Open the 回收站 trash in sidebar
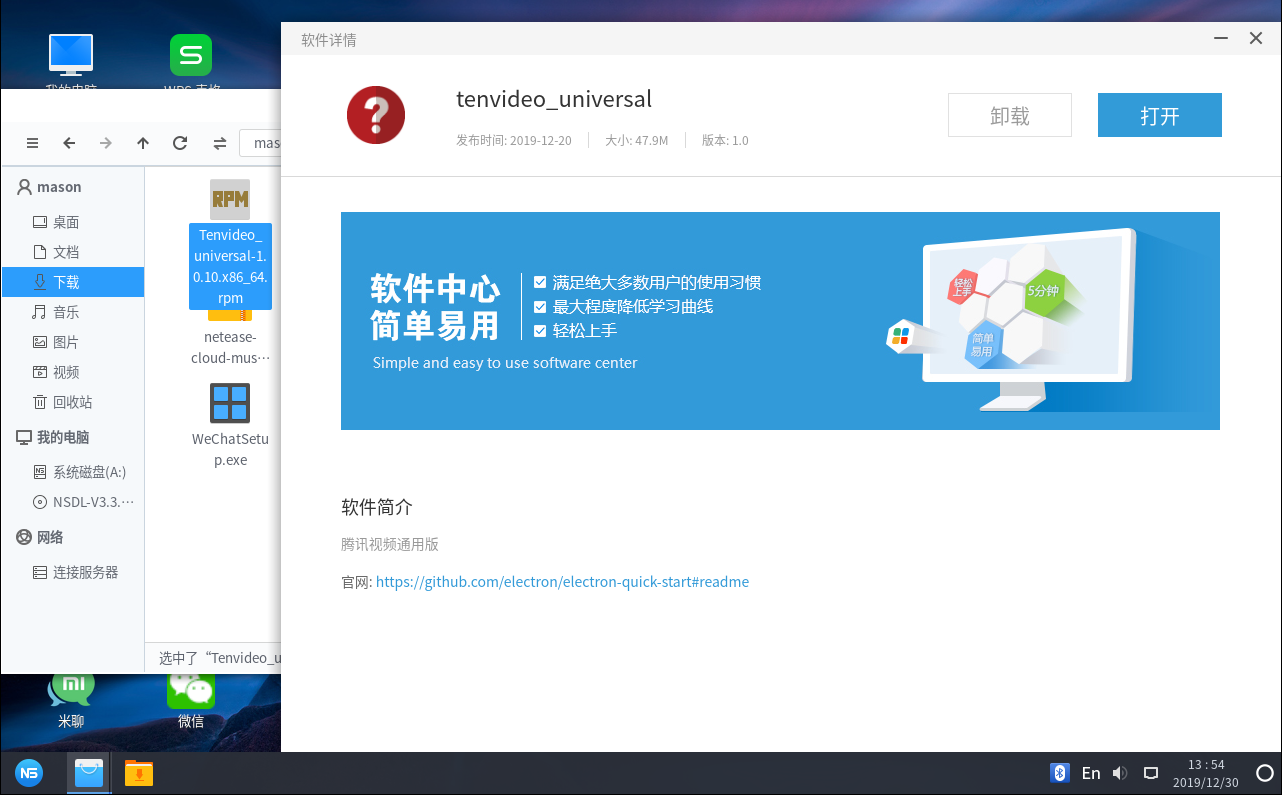This screenshot has height=795, width=1282. point(72,402)
